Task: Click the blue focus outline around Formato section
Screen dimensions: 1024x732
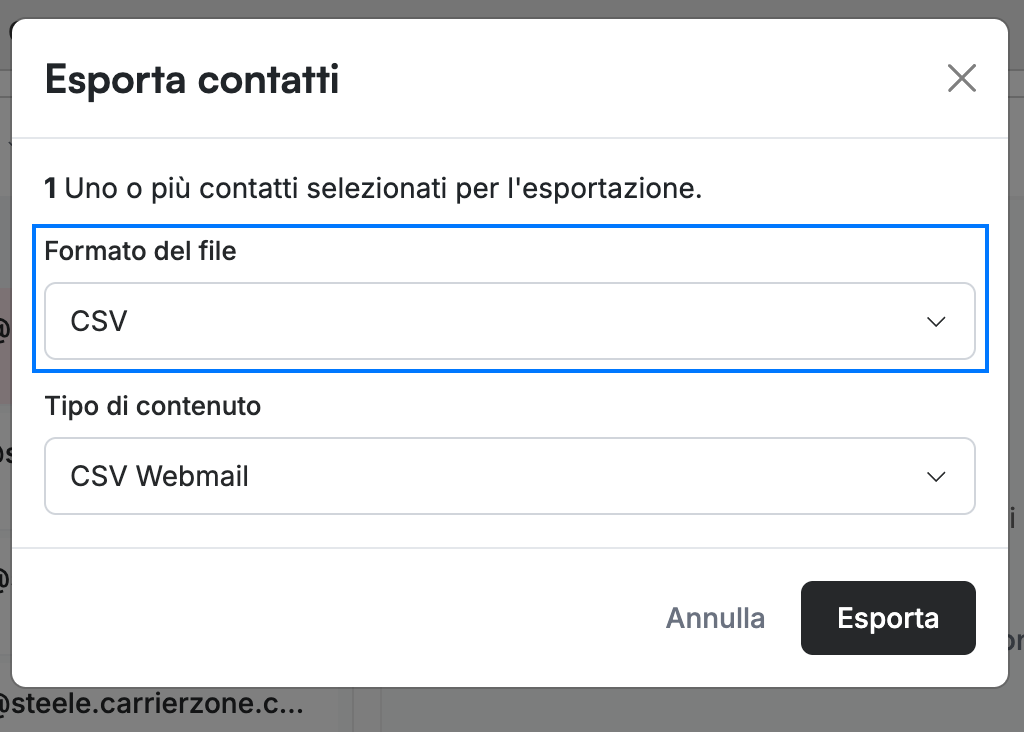Action: 510,226
